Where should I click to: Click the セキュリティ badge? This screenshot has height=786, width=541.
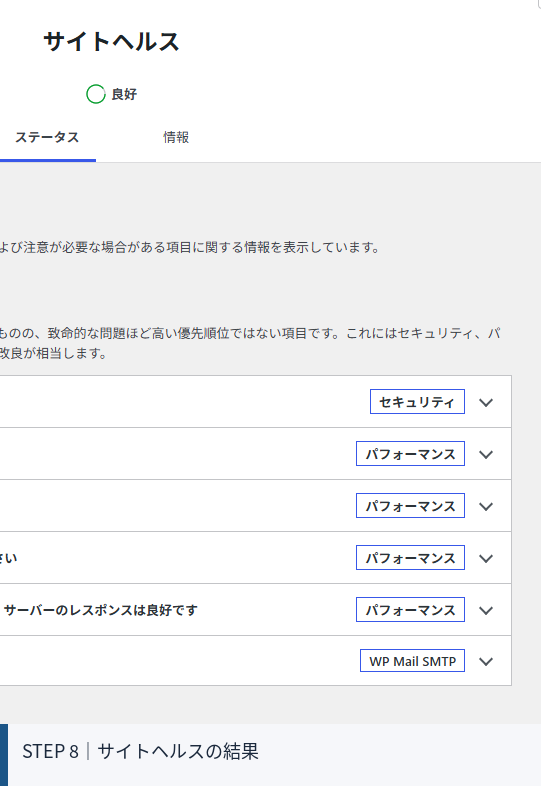pyautogui.click(x=417, y=402)
